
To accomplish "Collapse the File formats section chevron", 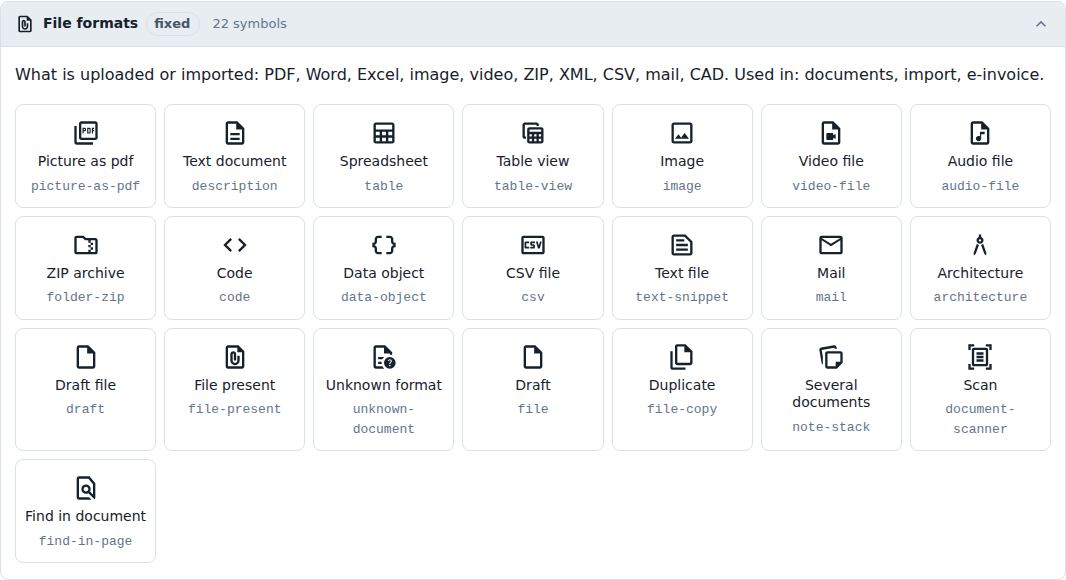I will (1041, 24).
